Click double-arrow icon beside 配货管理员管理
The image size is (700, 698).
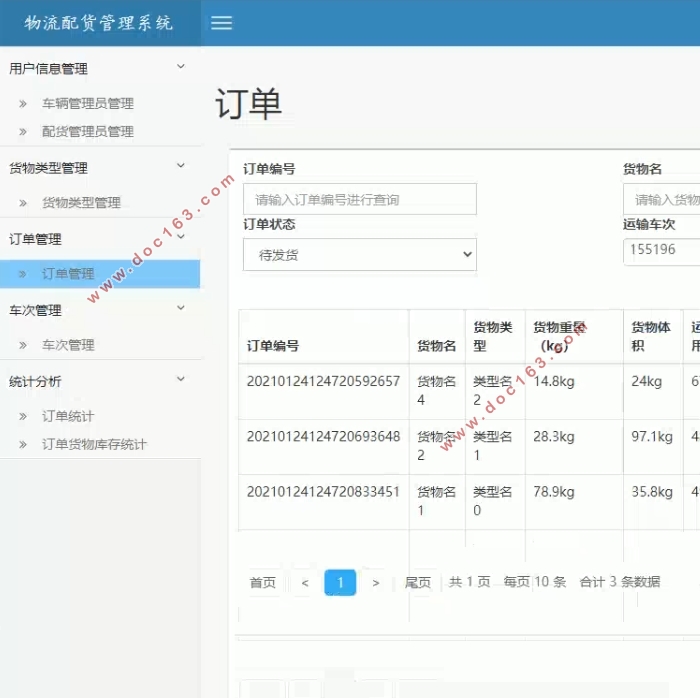pyautogui.click(x=23, y=132)
